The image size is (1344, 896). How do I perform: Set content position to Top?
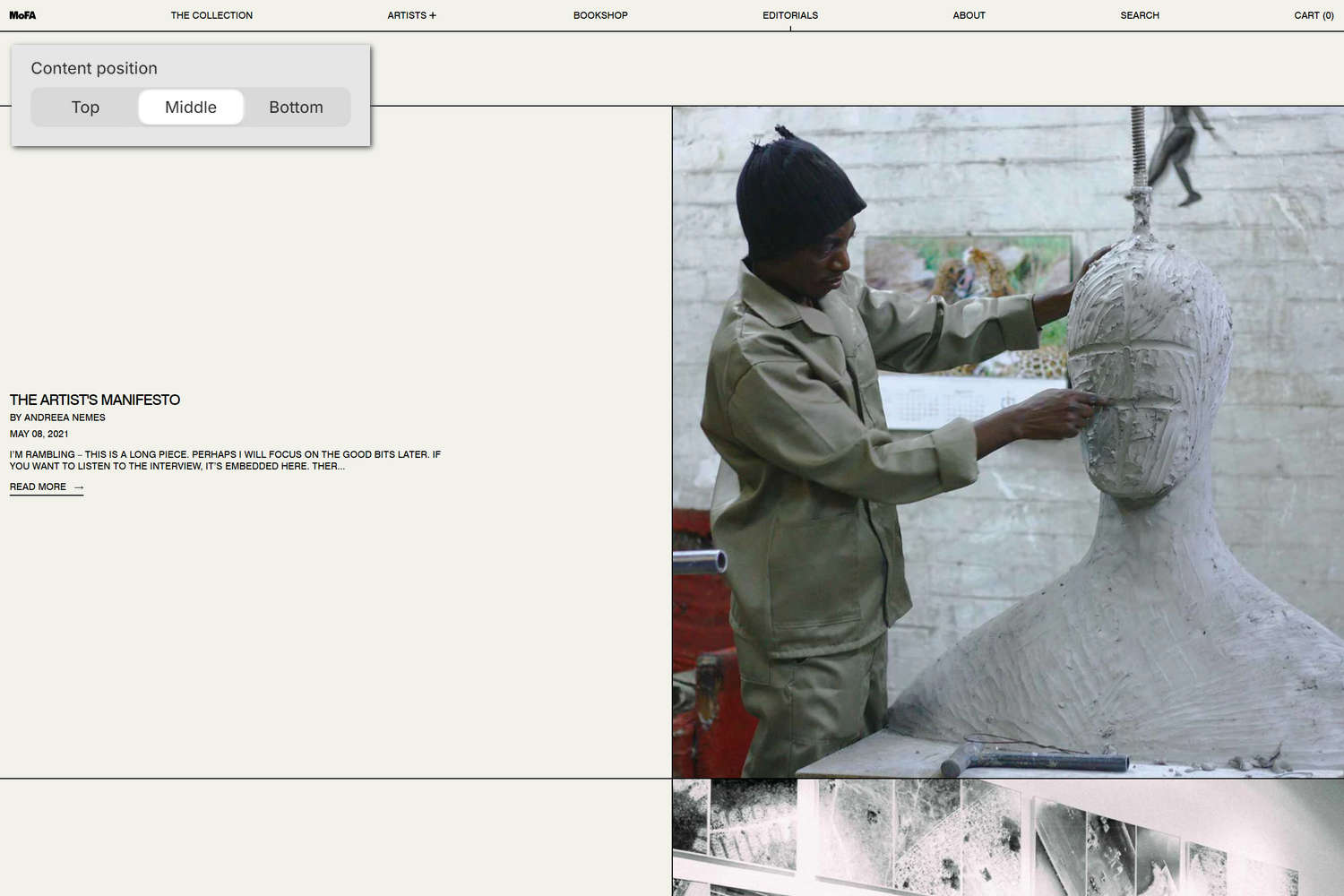85,108
